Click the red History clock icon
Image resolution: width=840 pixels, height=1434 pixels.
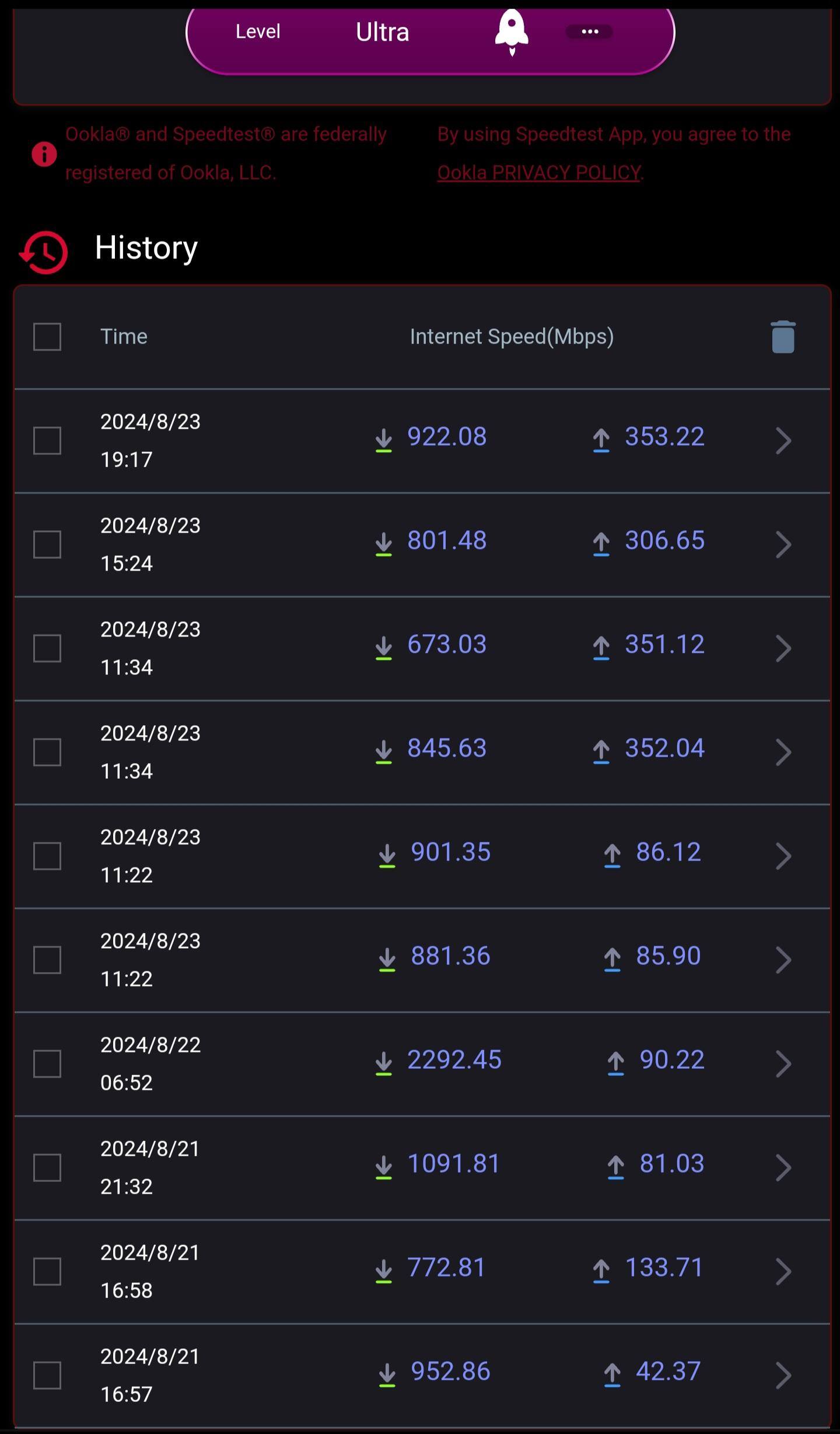click(x=44, y=253)
